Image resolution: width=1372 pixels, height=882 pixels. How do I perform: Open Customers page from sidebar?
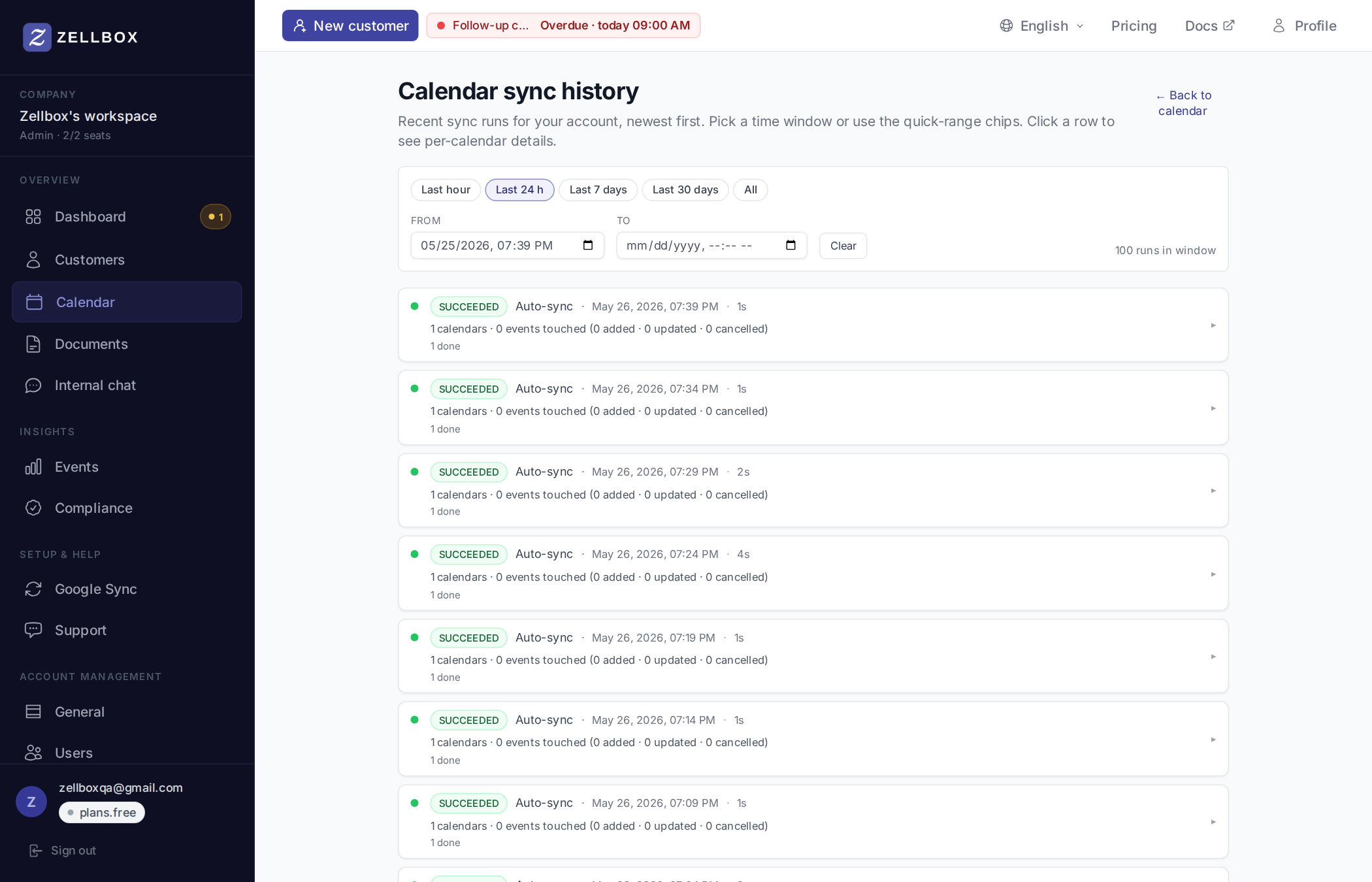pyautogui.click(x=127, y=260)
